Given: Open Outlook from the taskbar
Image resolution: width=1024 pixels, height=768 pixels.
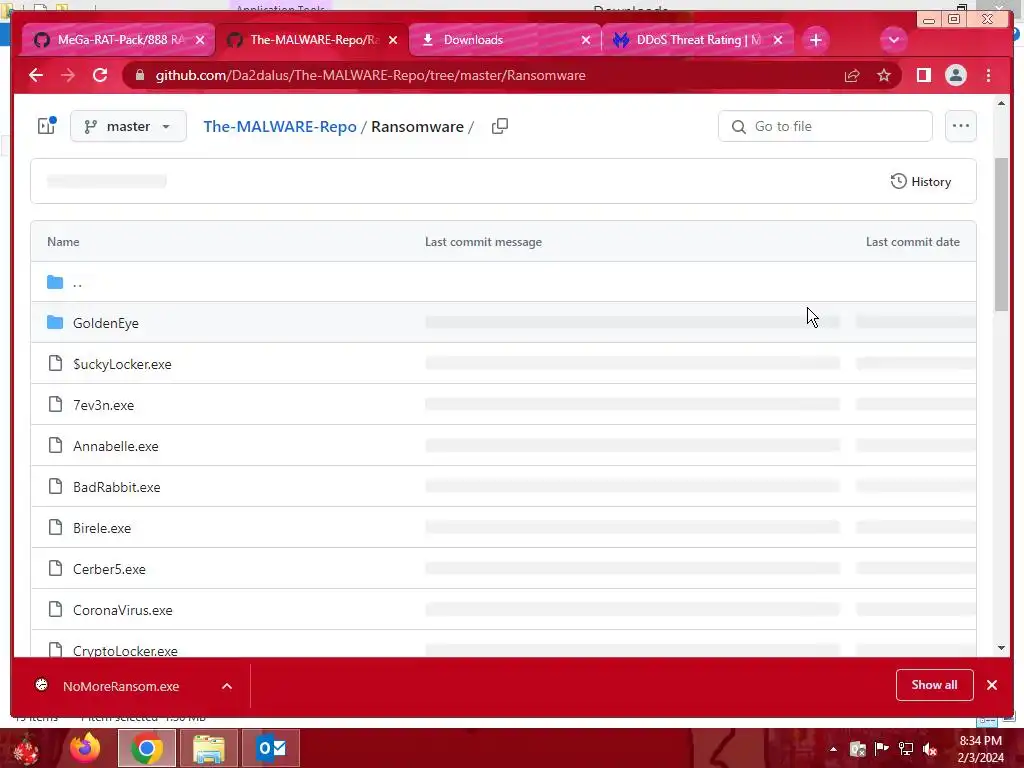Looking at the screenshot, I should [271, 748].
